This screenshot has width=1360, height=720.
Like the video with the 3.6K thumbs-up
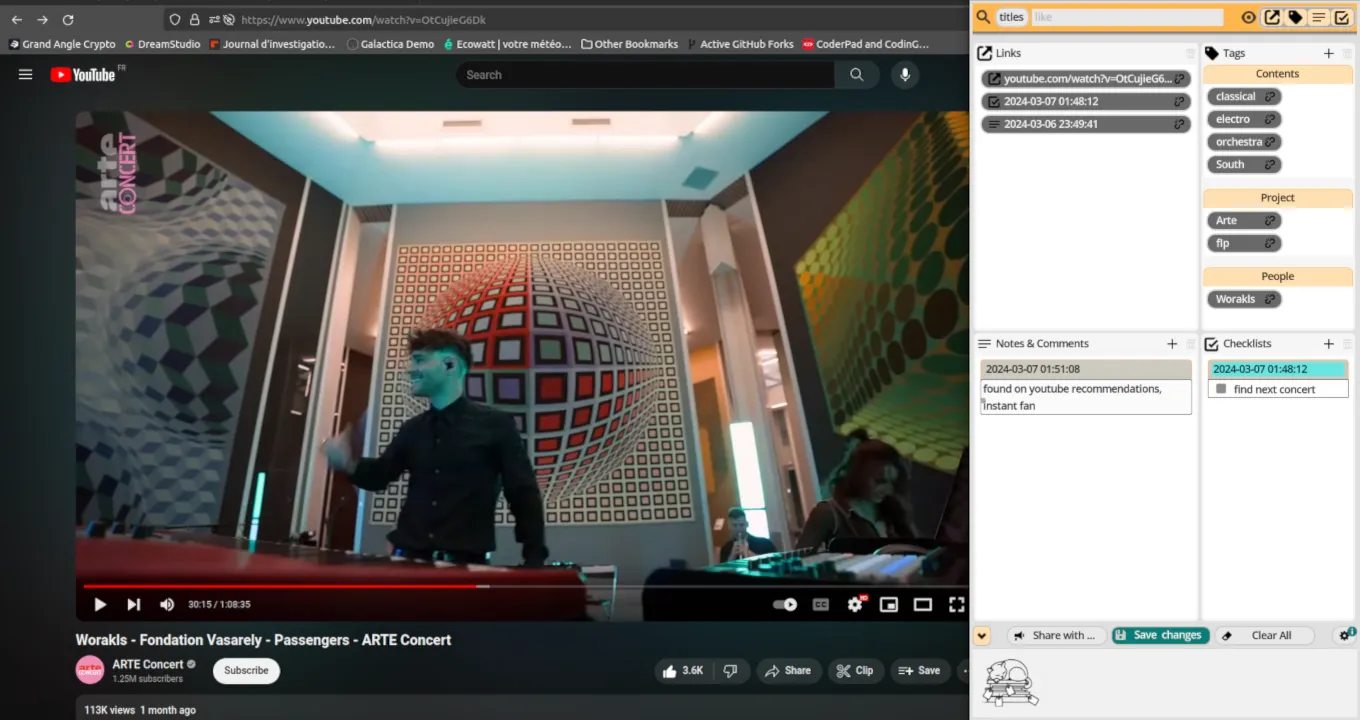coord(682,671)
